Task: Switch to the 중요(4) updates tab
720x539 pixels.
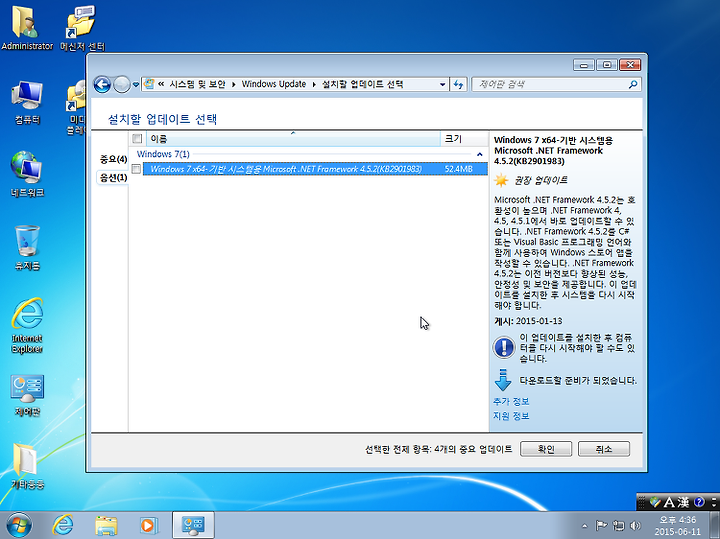Action: click(x=113, y=159)
